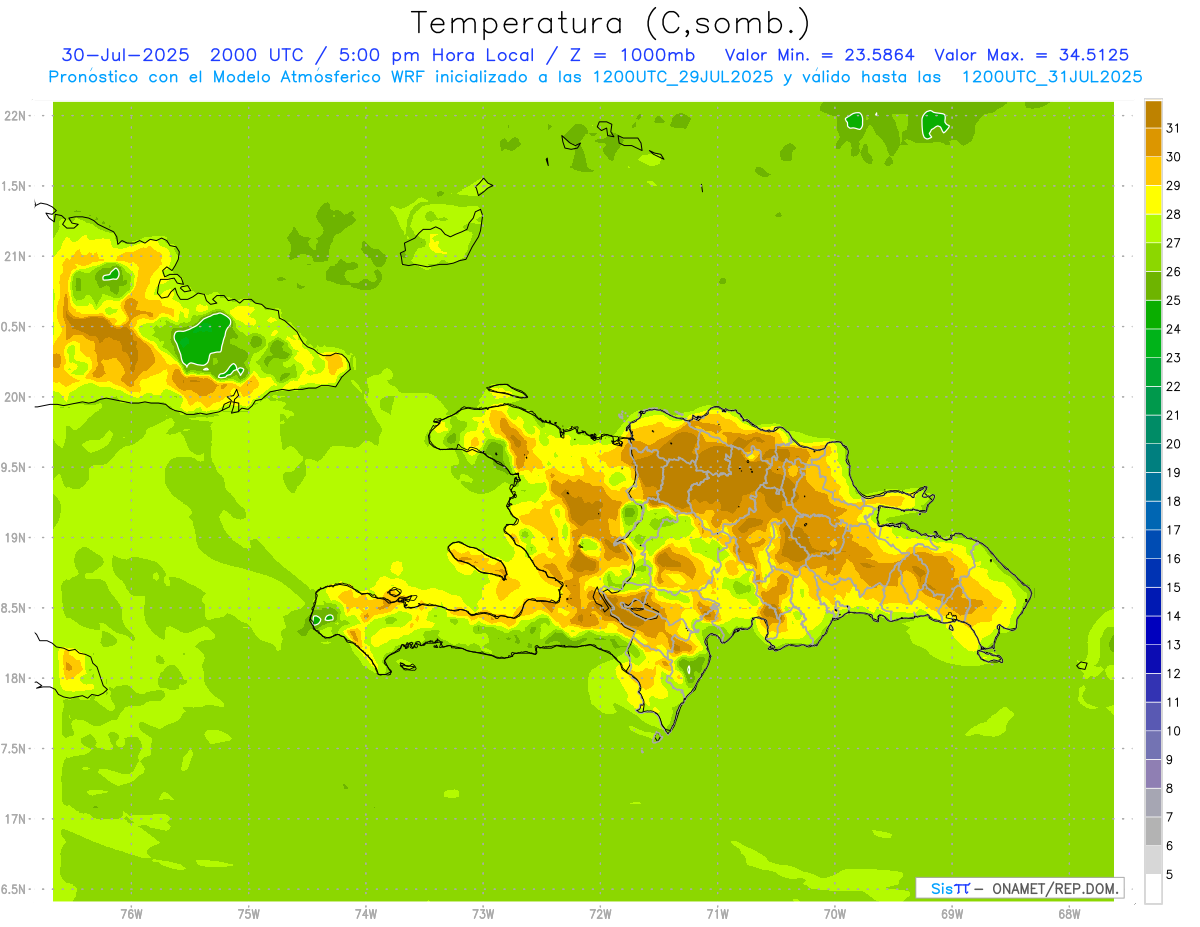Click the '74W' longitude axis label
Viewport: 1200px width, 927px height.
366,914
